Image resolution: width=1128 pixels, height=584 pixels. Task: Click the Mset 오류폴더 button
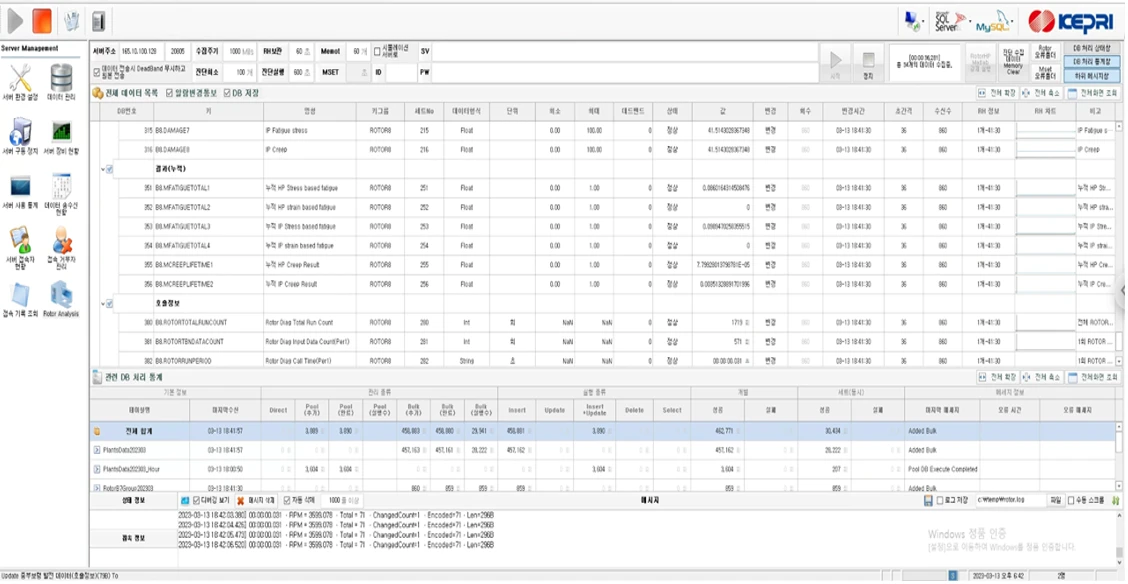[x=1045, y=72]
